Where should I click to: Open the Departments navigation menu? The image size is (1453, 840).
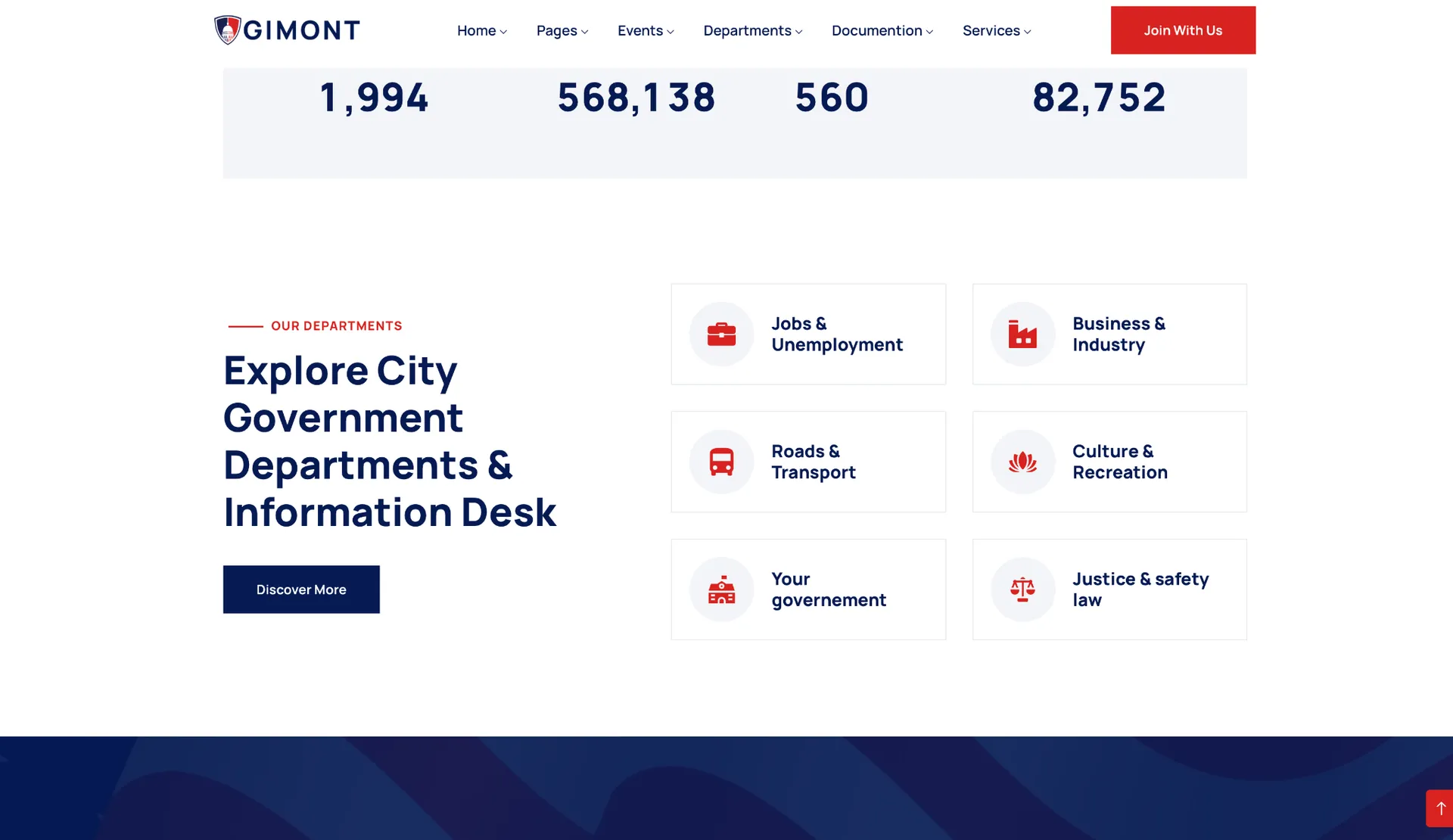(x=752, y=31)
